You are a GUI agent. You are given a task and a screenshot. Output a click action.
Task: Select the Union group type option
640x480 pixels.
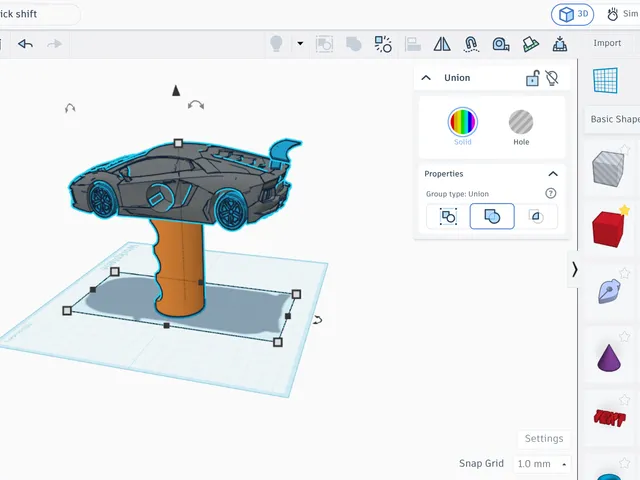point(492,216)
